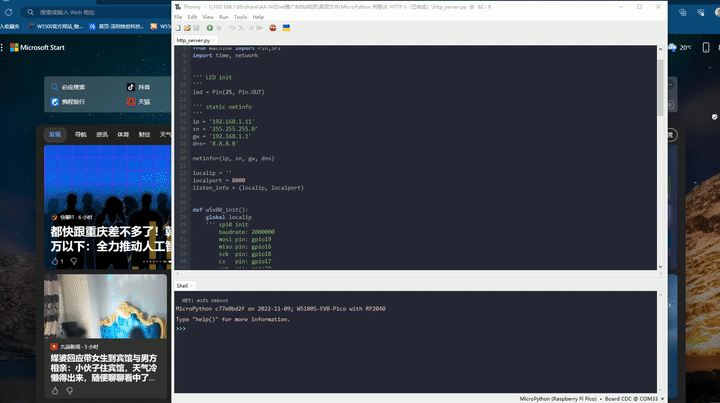Open the Edit menu in Thonny
The height and width of the screenshot is (403, 720).
click(192, 17)
